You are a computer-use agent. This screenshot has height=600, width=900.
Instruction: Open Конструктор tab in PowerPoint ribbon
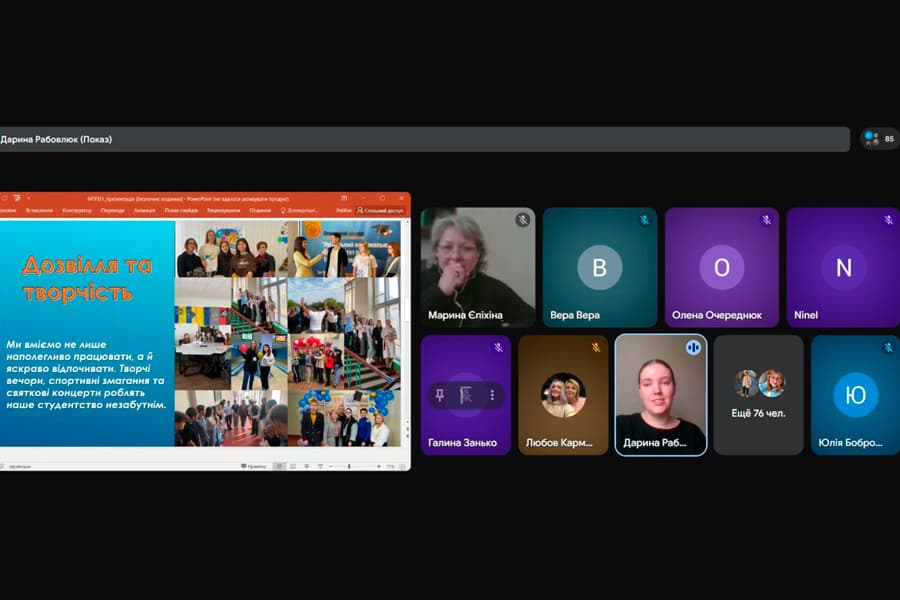point(77,211)
